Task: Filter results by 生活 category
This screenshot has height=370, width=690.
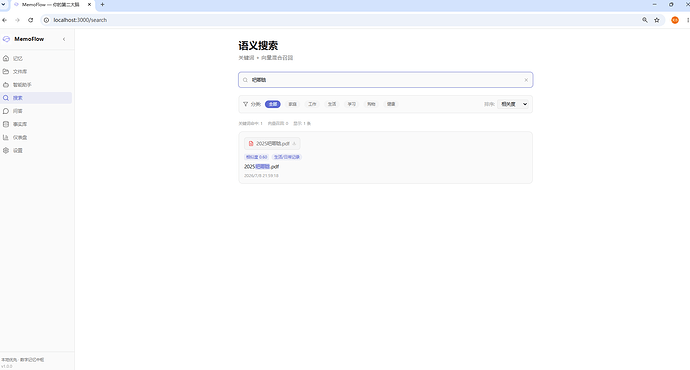Action: pyautogui.click(x=332, y=104)
